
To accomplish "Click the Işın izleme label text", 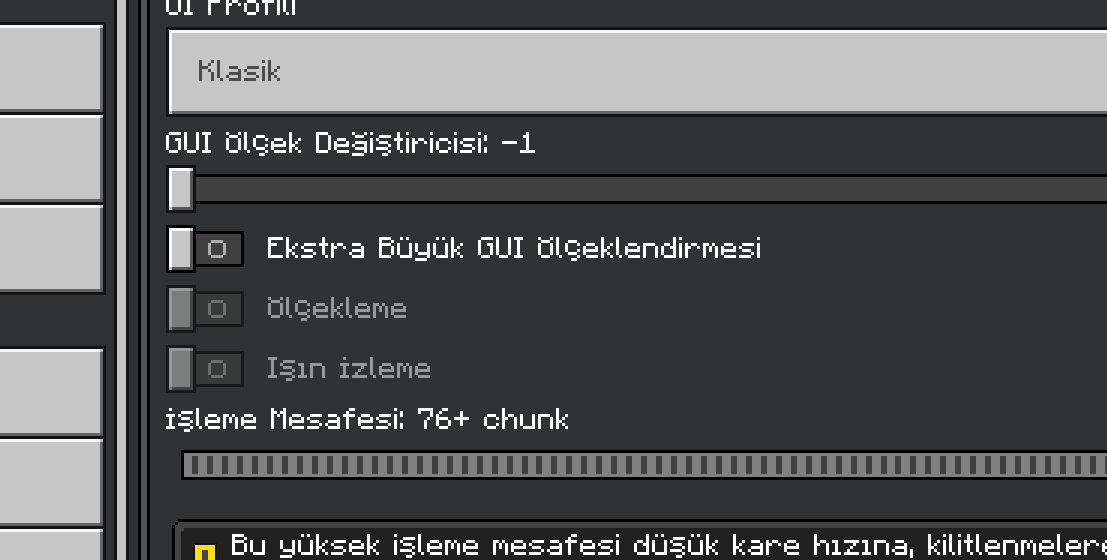I will tap(349, 369).
